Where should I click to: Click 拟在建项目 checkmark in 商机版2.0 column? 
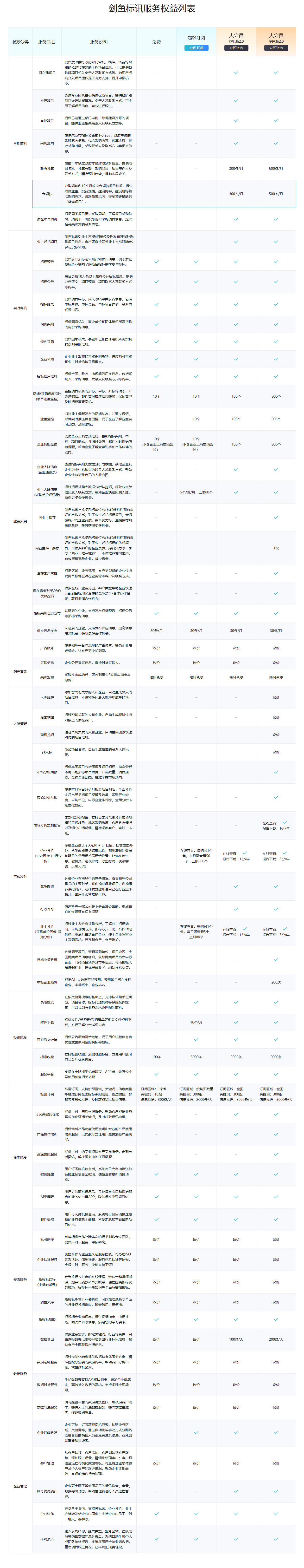(236, 72)
